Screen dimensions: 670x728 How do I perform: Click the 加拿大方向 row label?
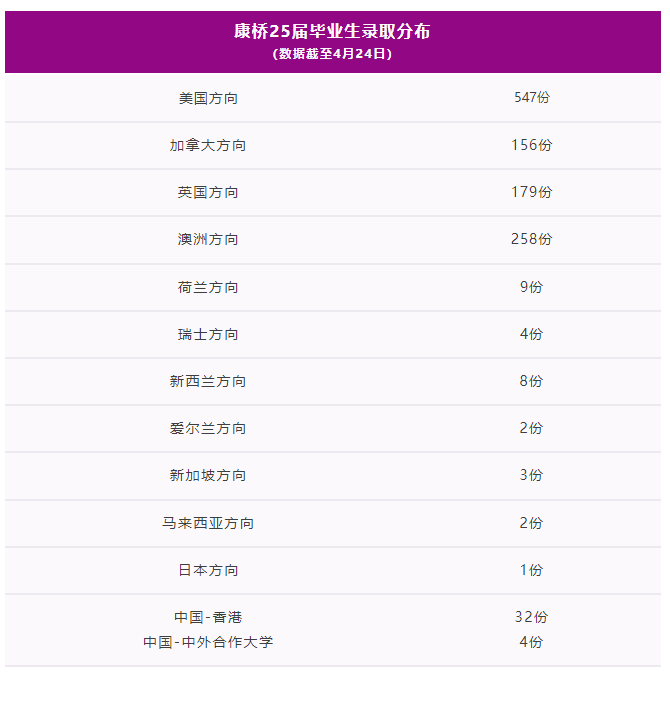click(208, 145)
